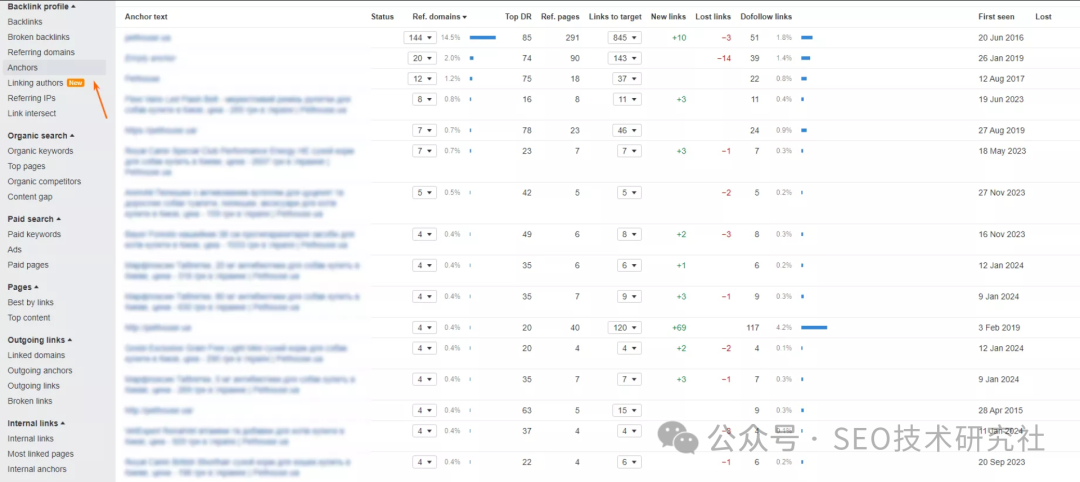Click the 117 dofollow links value
Viewport: 1080px width, 482px height.
[x=752, y=328]
